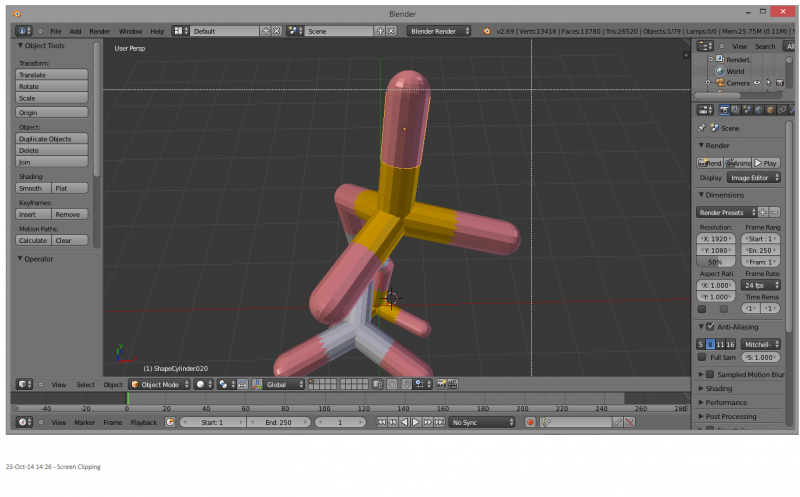Enable the Sampled Motion Blur checkbox

point(710,374)
